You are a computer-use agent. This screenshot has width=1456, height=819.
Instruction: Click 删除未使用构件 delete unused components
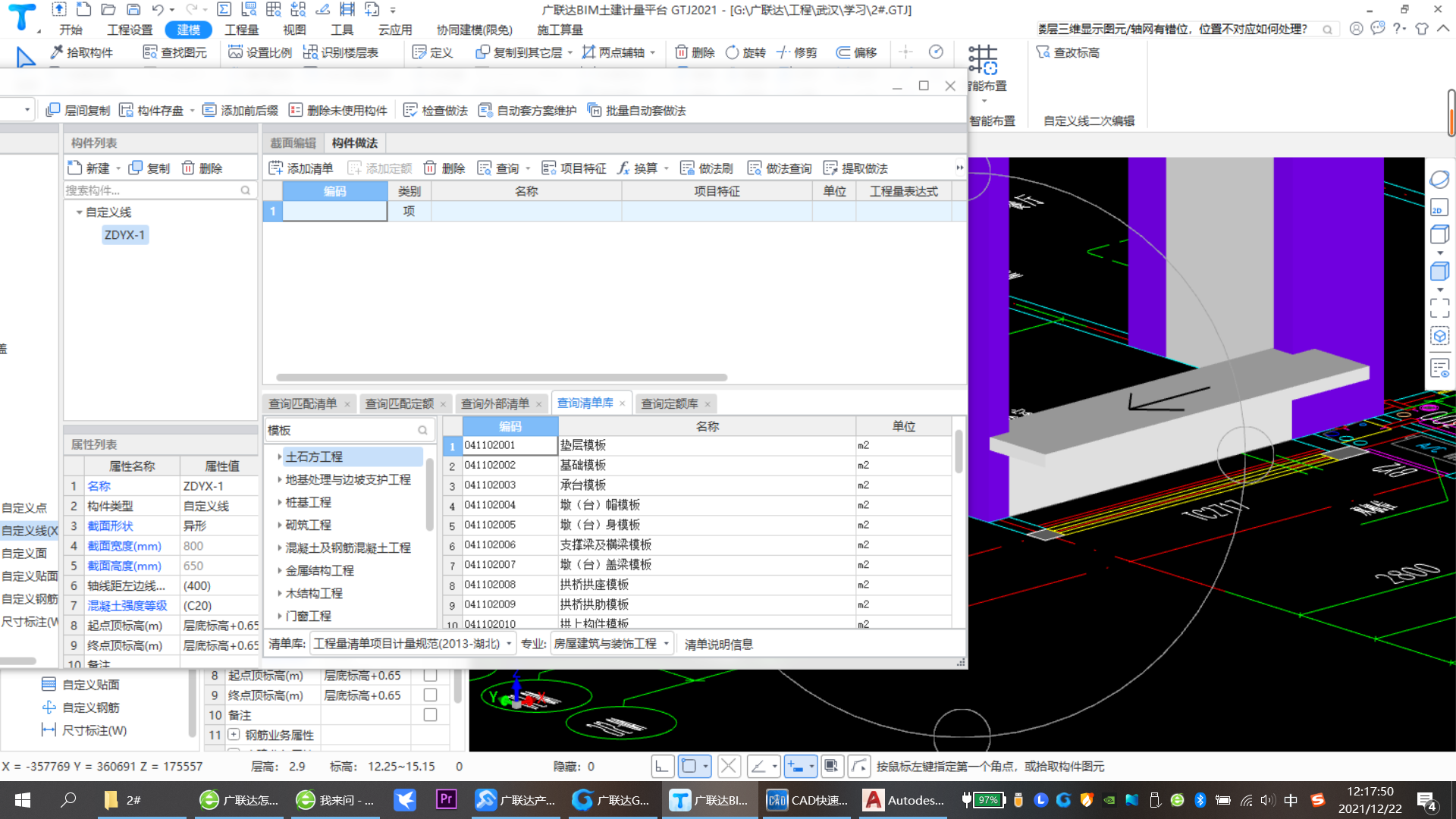click(338, 111)
